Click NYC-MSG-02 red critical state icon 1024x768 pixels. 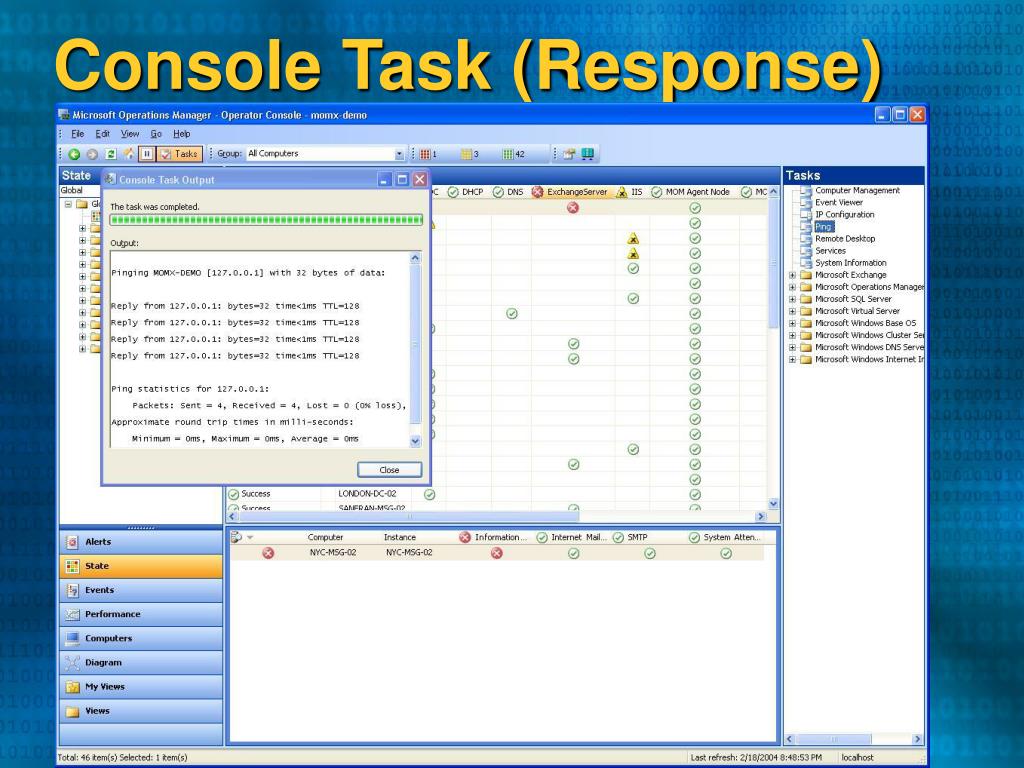click(268, 553)
